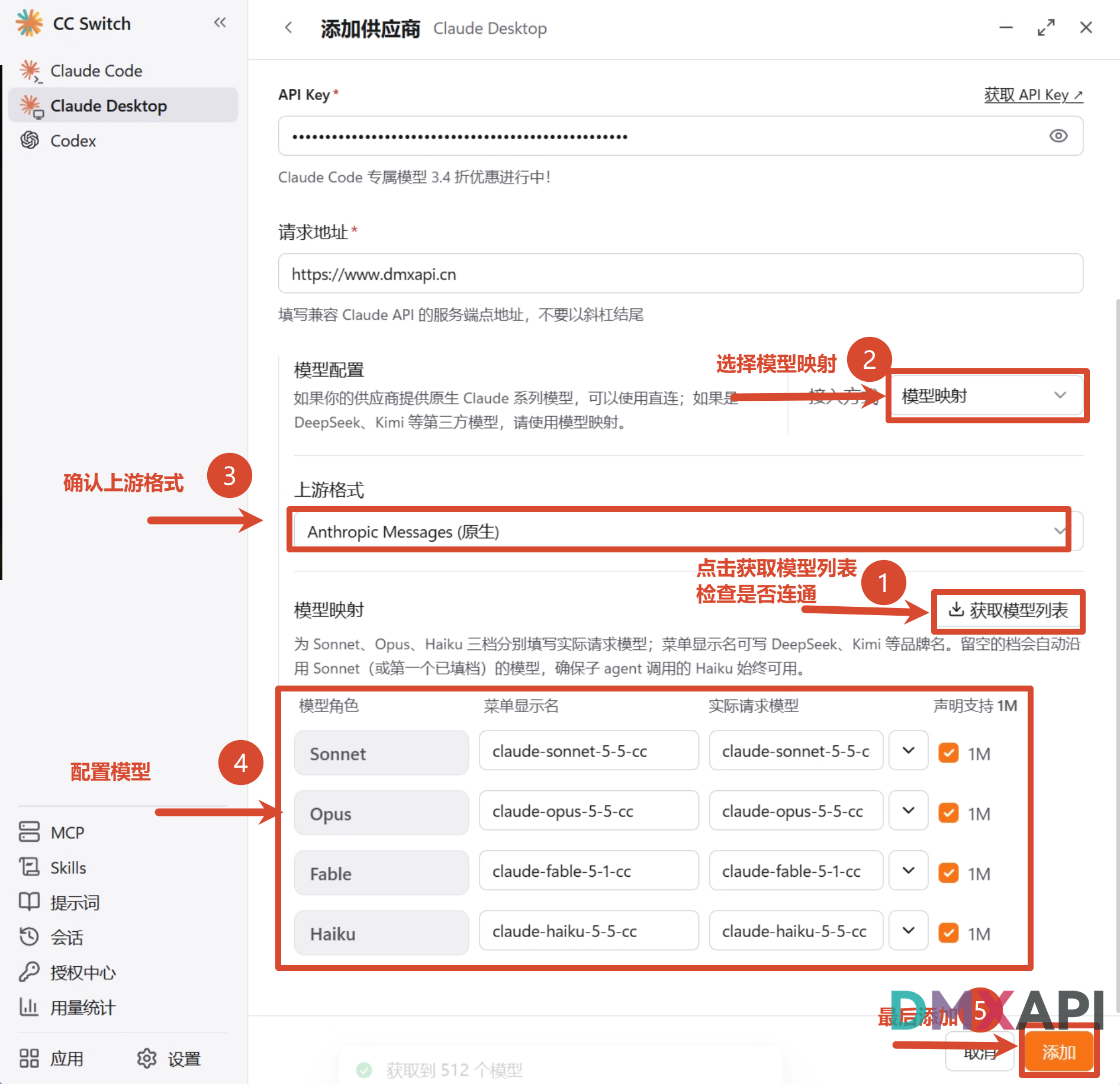Screen dimensions: 1120x1084
Task: Show API Key with eye icon
Action: [1058, 136]
